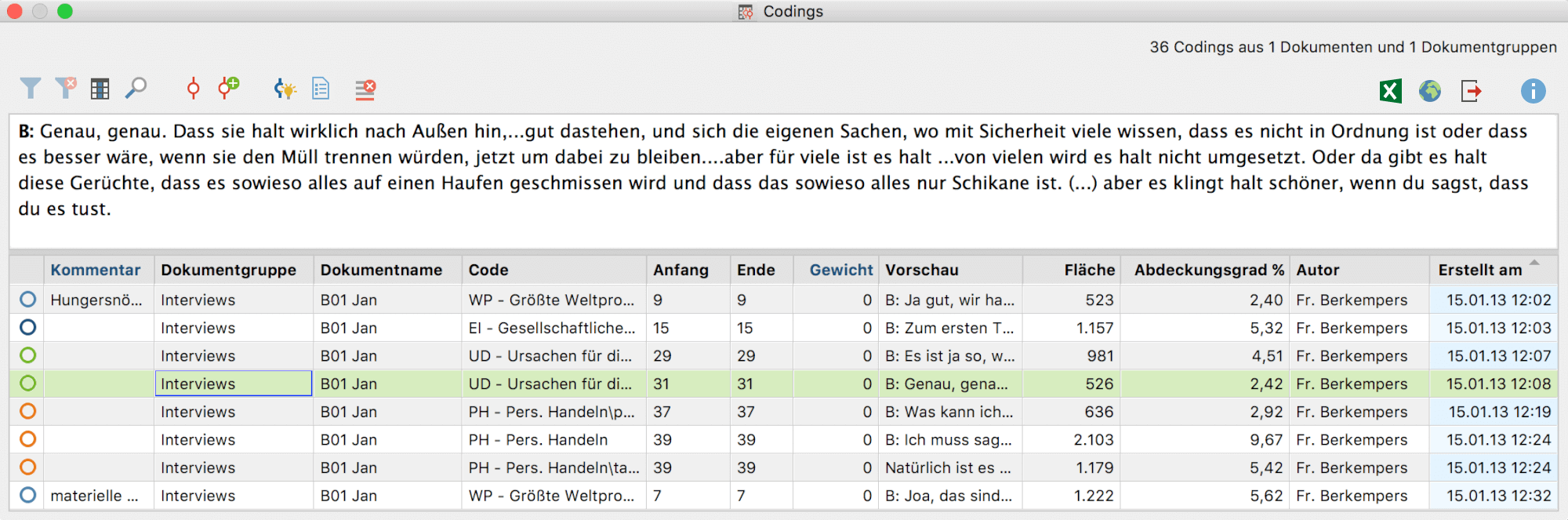Click the coverage value 9,67
The image size is (1568, 520).
(1266, 440)
